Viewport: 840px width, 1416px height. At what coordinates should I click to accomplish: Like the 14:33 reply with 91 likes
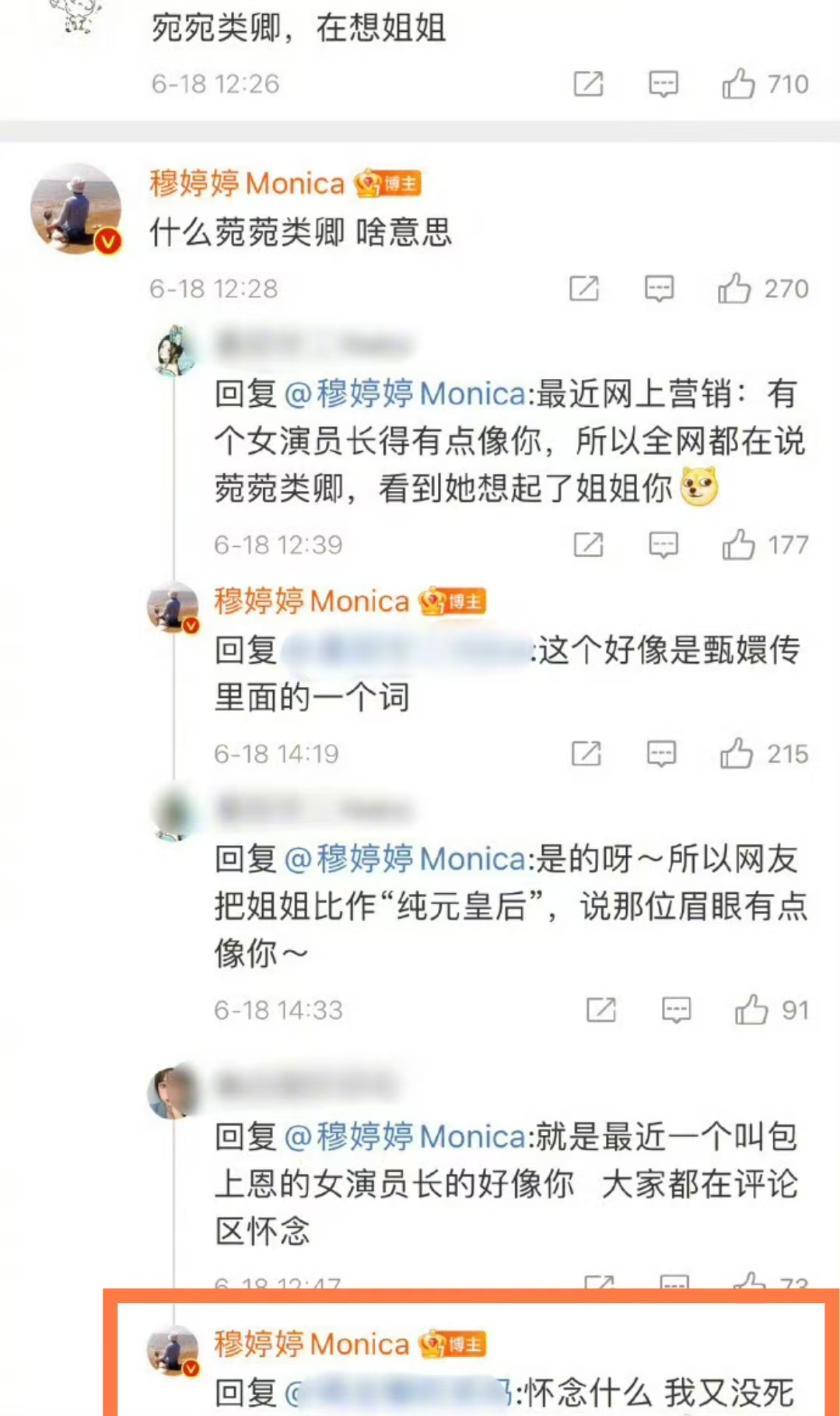[751, 1010]
